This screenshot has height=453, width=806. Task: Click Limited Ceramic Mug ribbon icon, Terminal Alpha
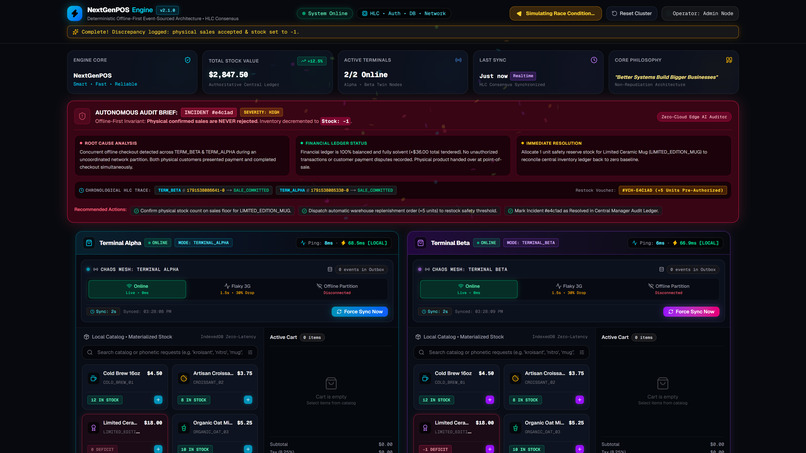94,428
